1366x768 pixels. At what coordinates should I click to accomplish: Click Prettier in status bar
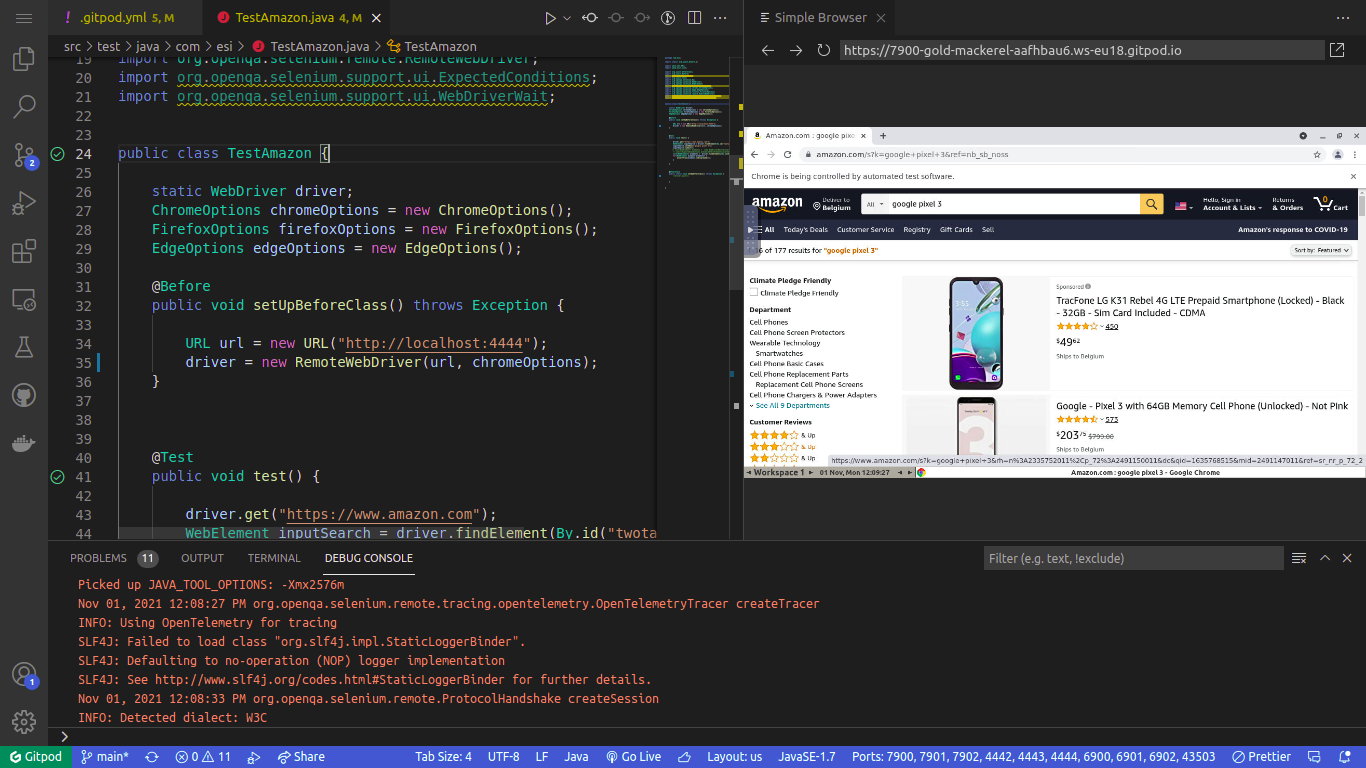pyautogui.click(x=1261, y=757)
